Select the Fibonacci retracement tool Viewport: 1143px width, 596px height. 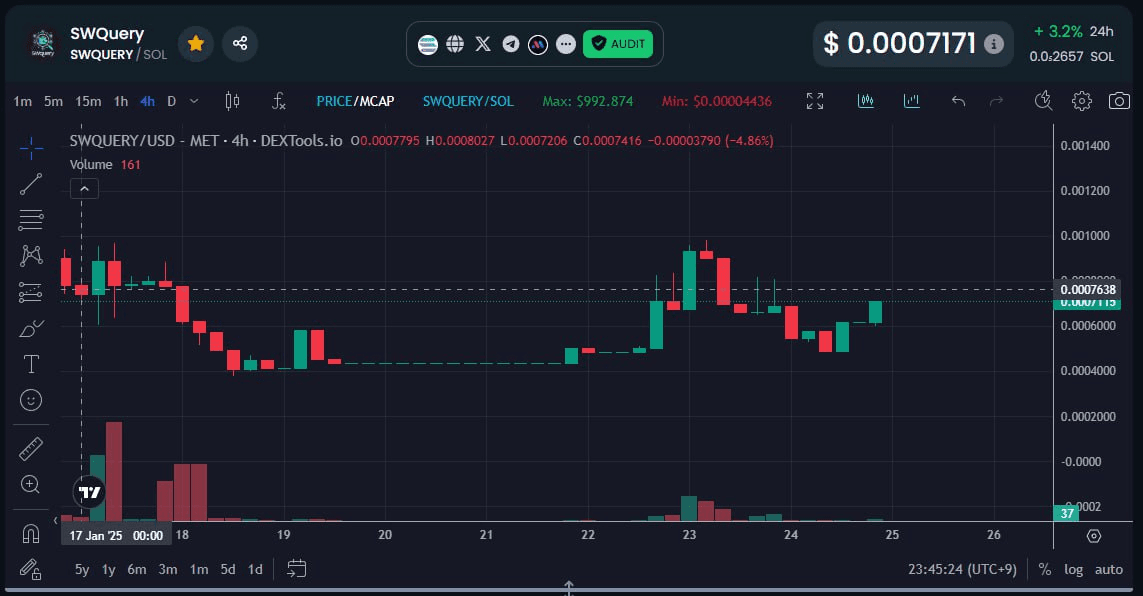[31, 220]
